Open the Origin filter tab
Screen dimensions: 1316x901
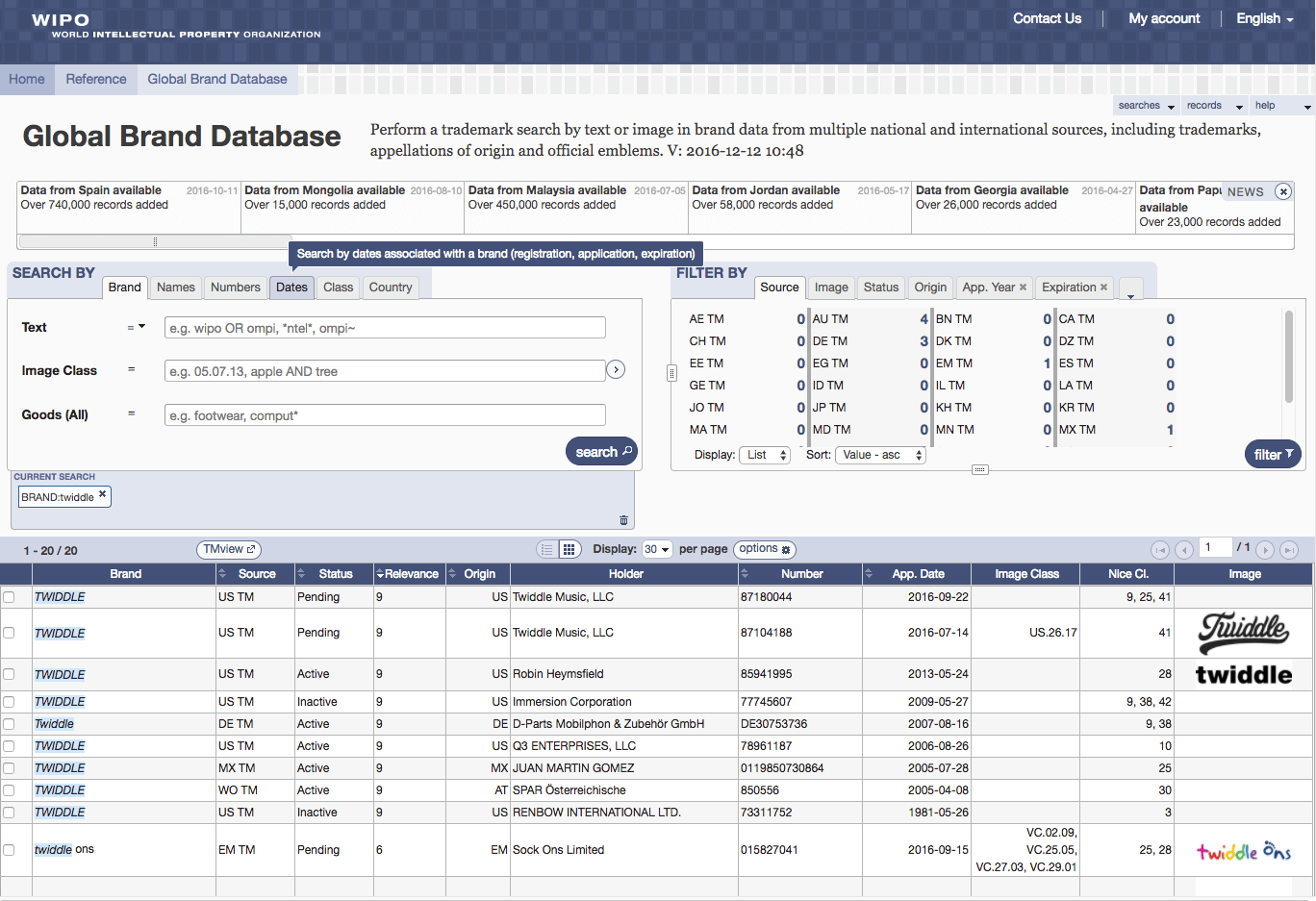coord(930,287)
